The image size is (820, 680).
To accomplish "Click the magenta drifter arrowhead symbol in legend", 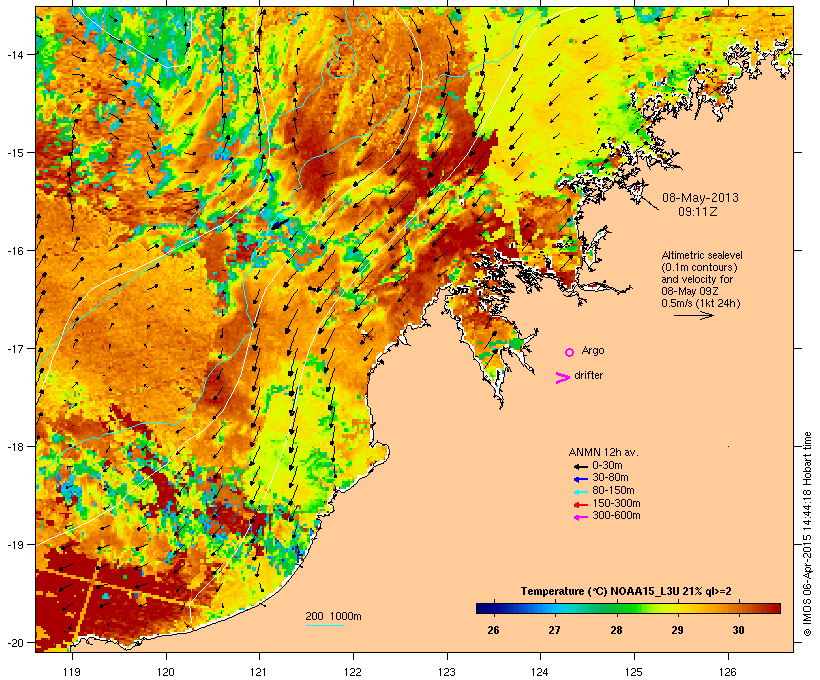I will pyautogui.click(x=563, y=378).
